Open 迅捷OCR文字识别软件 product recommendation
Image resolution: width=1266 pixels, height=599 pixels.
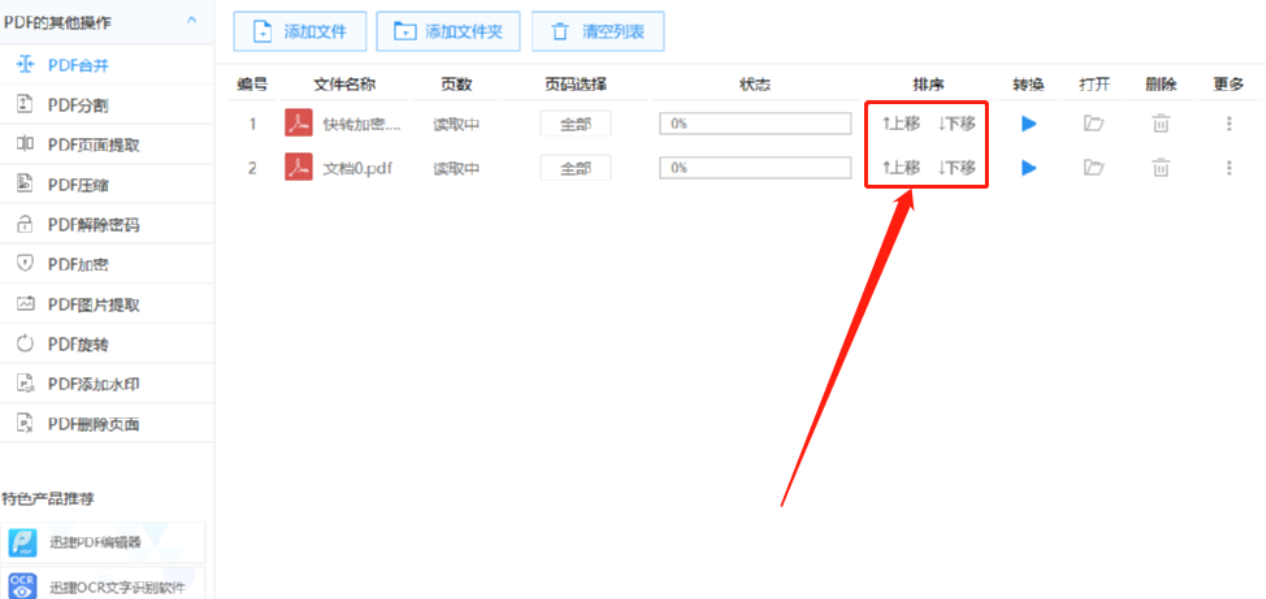coord(103,584)
